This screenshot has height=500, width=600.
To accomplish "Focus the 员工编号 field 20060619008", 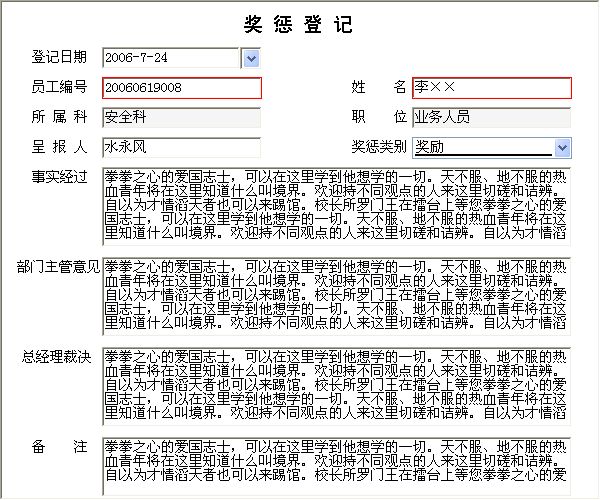I will tap(182, 88).
